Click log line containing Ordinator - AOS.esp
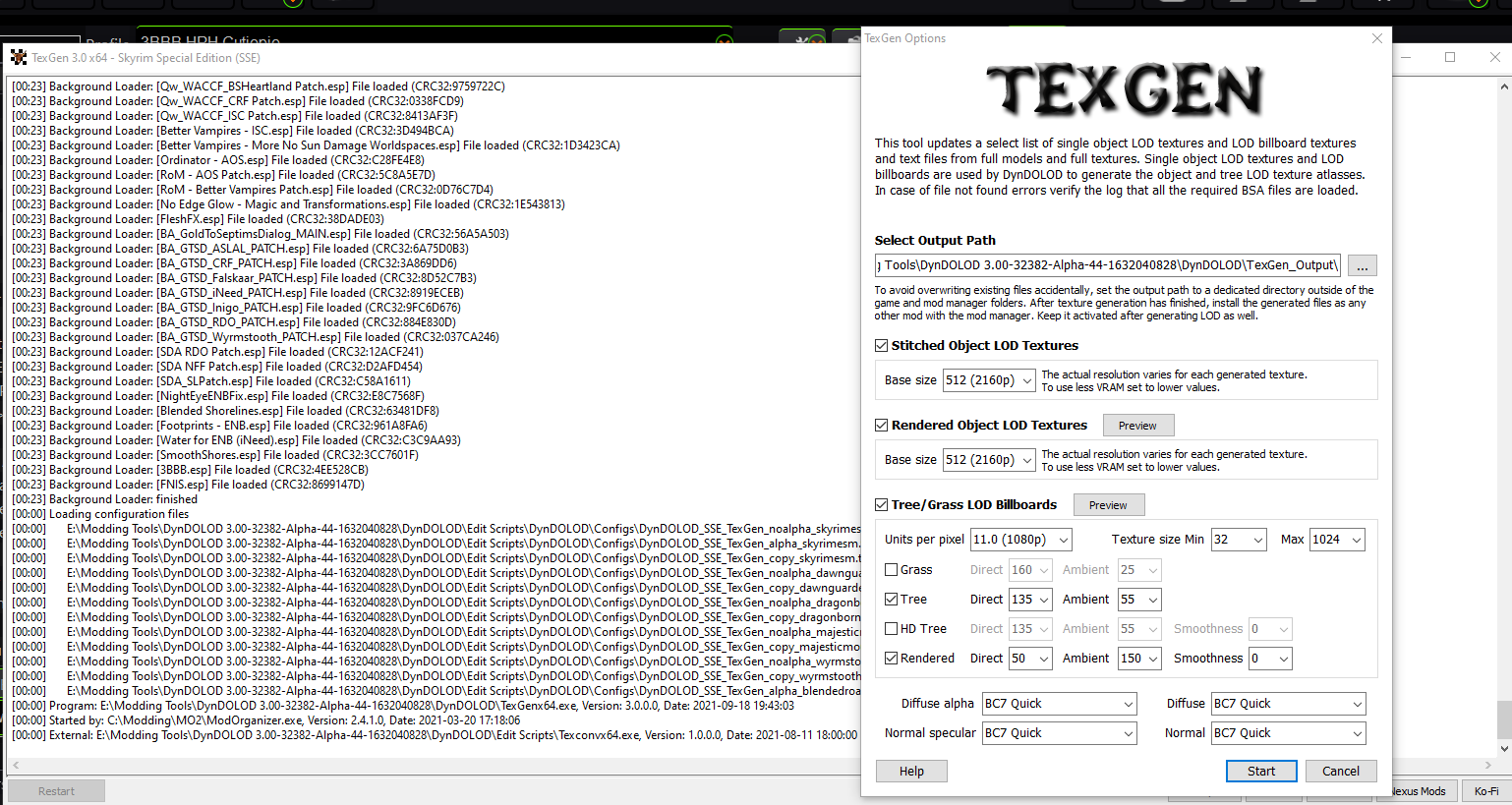1512x805 pixels. (x=218, y=160)
